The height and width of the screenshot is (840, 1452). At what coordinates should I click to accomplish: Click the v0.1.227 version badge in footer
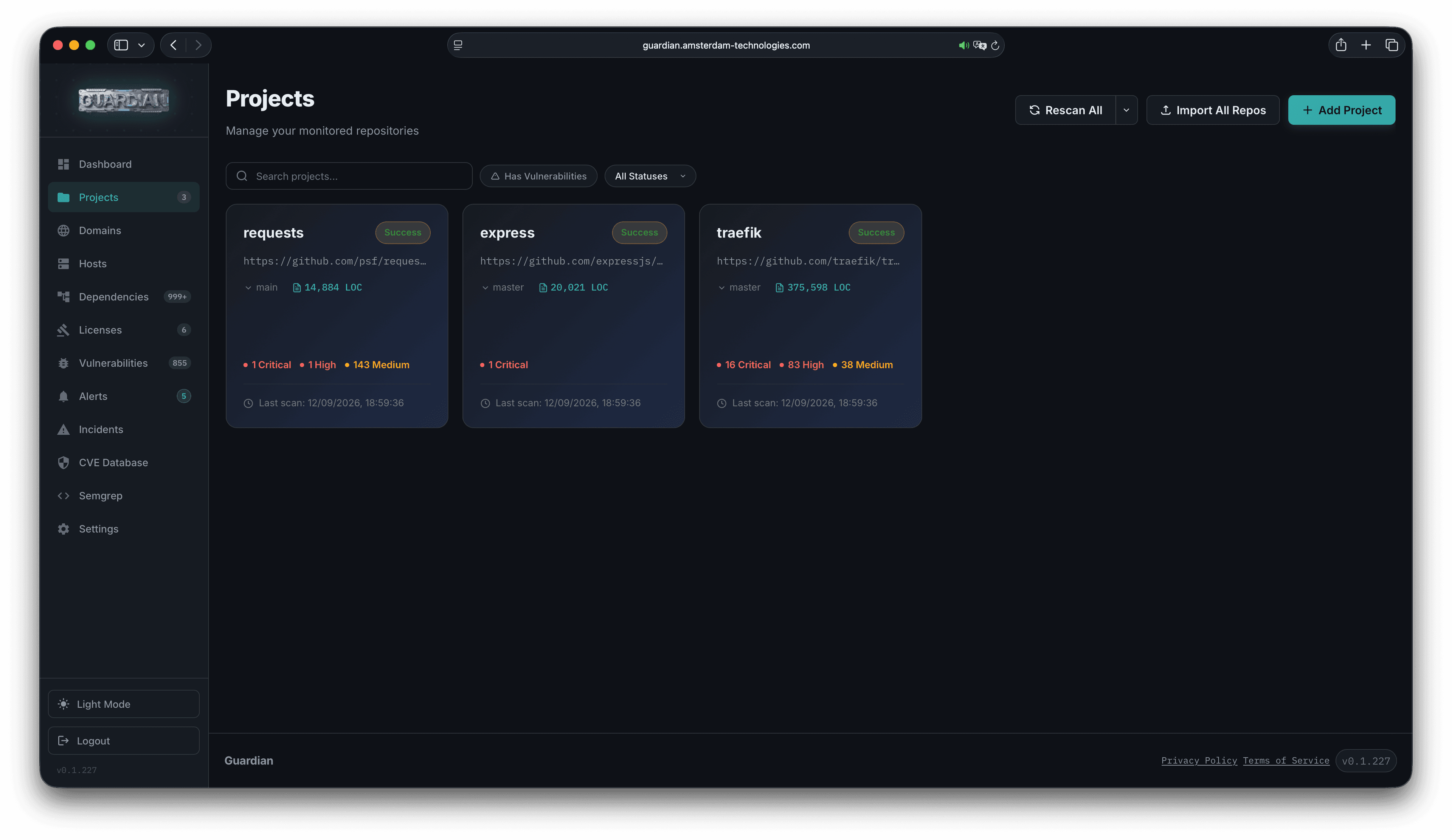point(1365,761)
